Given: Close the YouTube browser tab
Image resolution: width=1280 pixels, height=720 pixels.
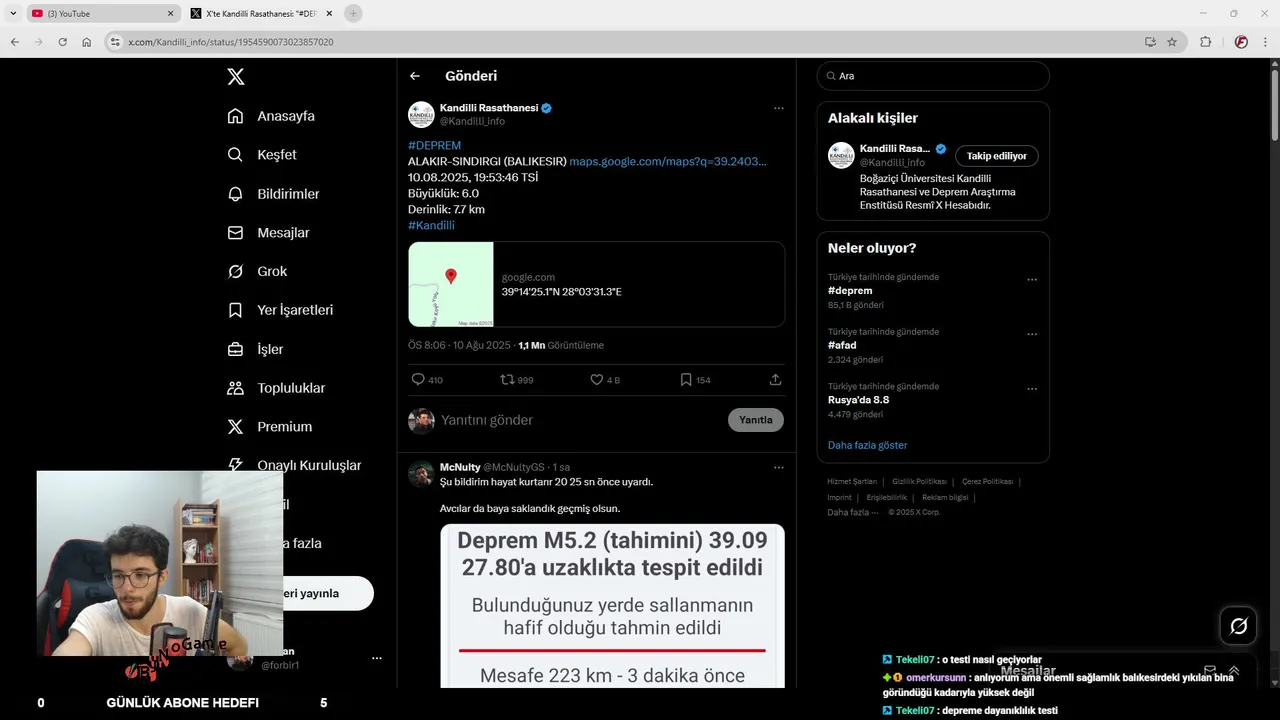Looking at the screenshot, I should 170,14.
